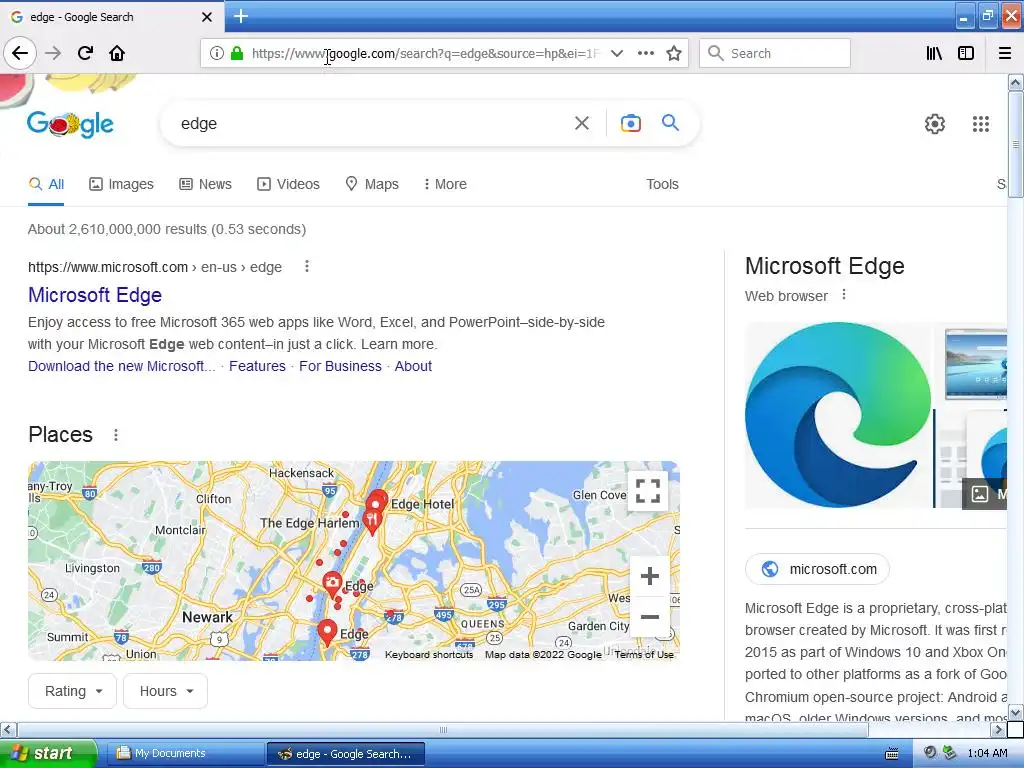The width and height of the screenshot is (1024, 768).
Task: Open the About sitelink
Action: click(x=413, y=366)
